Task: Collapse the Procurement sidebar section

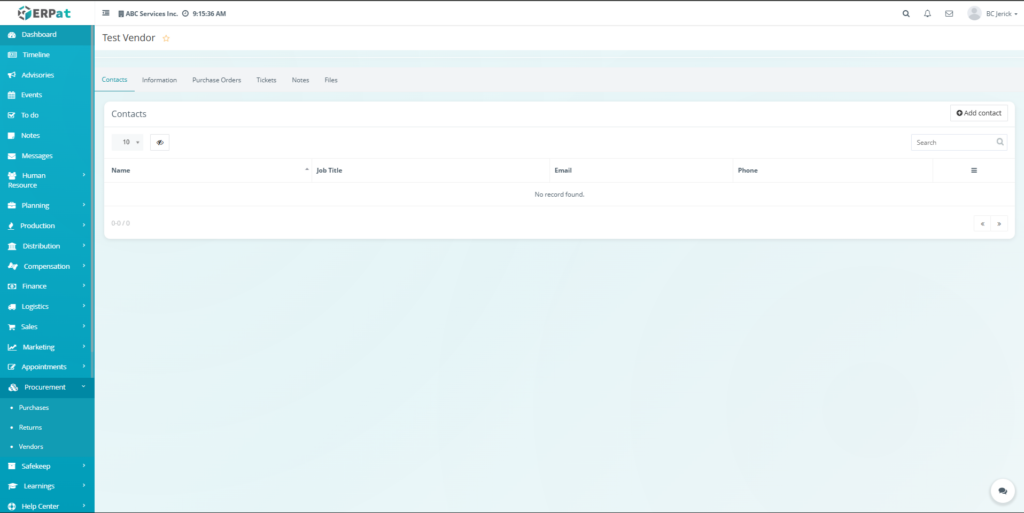Action: 47,387
